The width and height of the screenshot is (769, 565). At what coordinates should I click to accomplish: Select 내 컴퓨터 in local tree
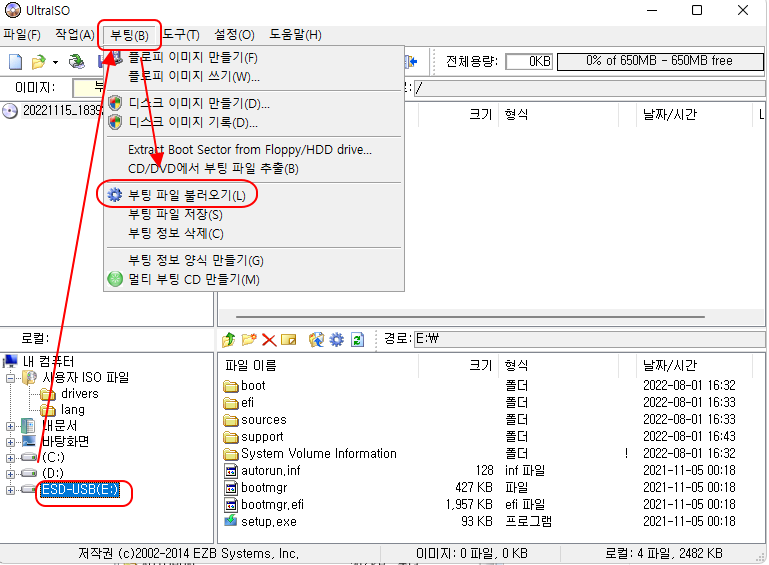pyautogui.click(x=48, y=362)
